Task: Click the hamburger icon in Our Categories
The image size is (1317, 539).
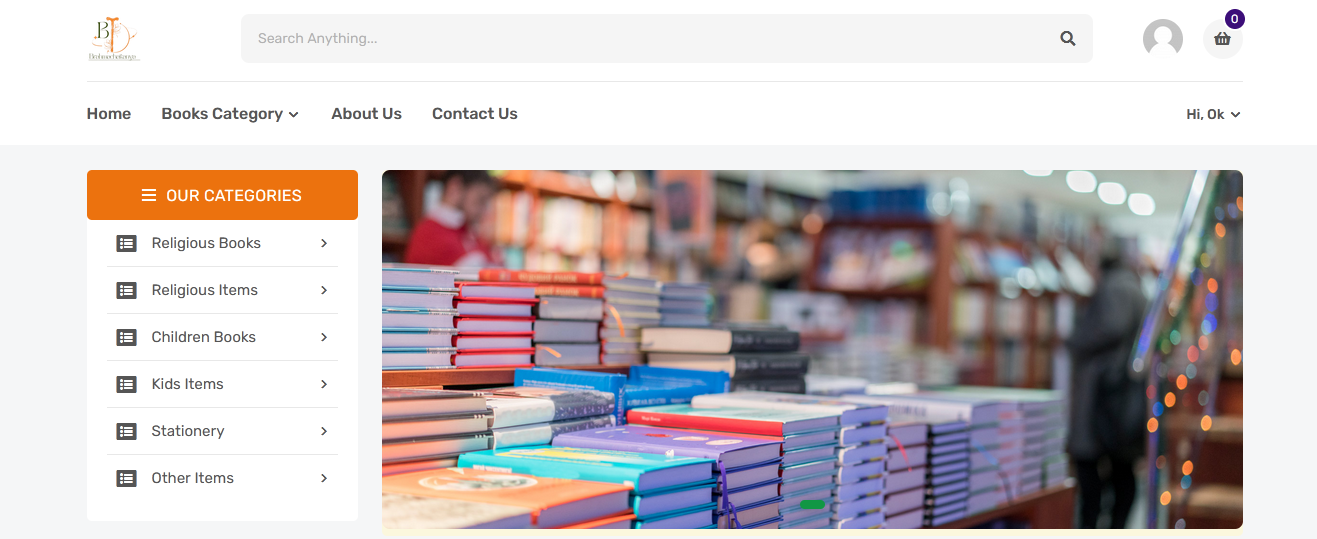Action: click(x=149, y=195)
